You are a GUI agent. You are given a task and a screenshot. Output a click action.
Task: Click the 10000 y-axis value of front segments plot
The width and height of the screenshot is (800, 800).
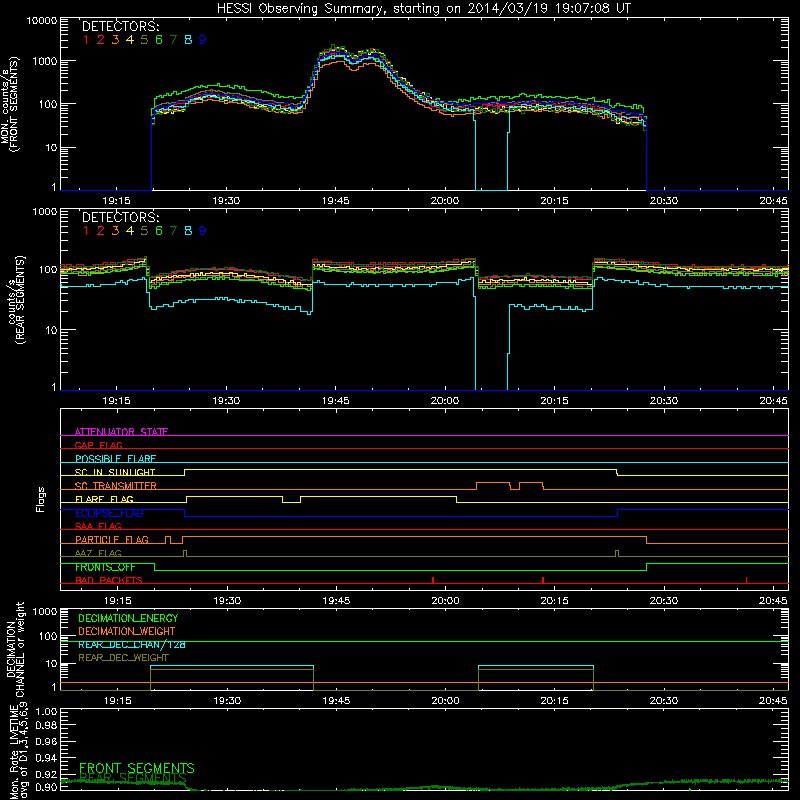[41, 21]
